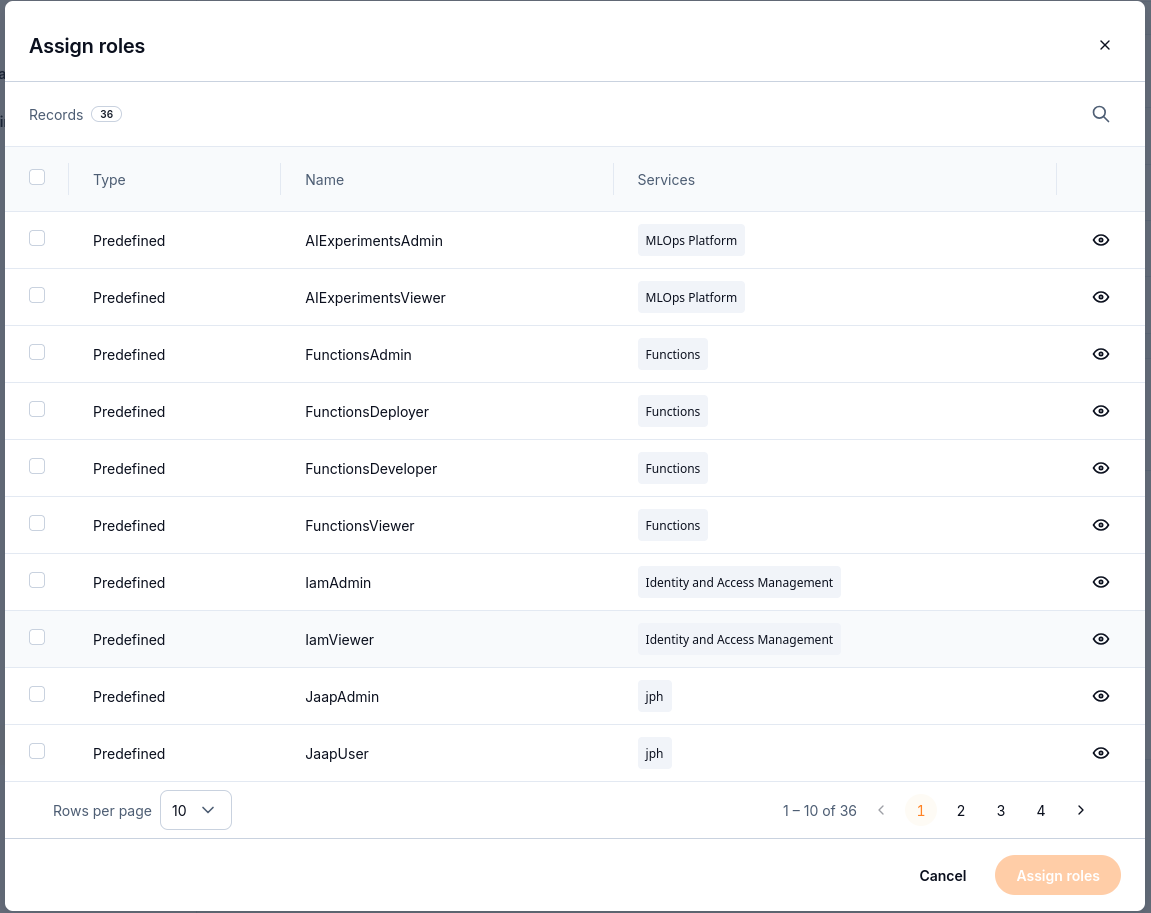View details of AIExperimentsViewer role
Image resolution: width=1151 pixels, height=913 pixels.
point(1100,297)
